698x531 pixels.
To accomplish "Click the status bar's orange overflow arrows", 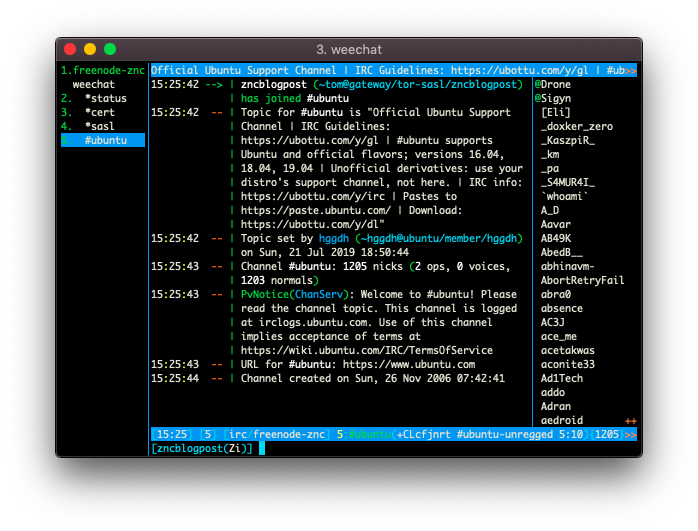I will coord(630,435).
